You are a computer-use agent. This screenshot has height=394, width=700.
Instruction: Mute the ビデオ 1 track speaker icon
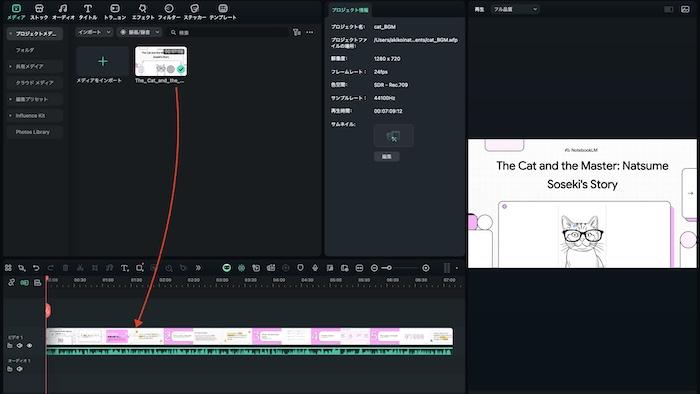20,345
